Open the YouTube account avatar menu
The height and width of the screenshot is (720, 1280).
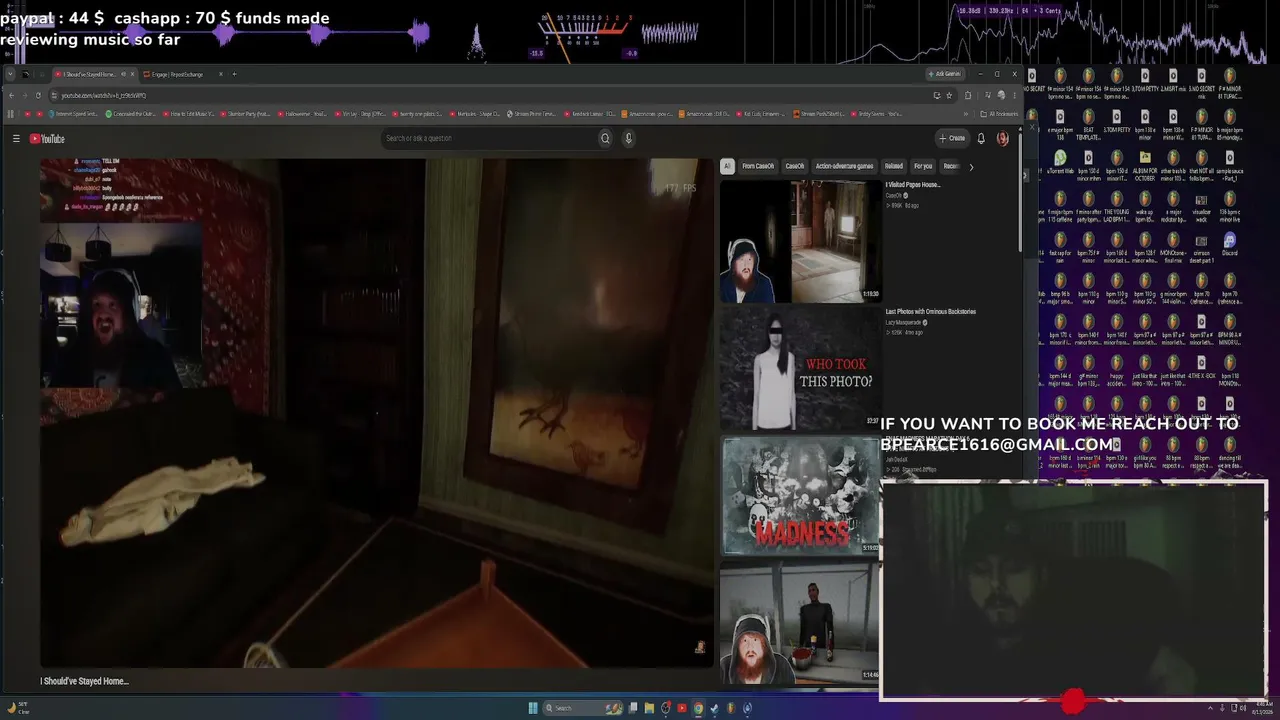point(1003,138)
